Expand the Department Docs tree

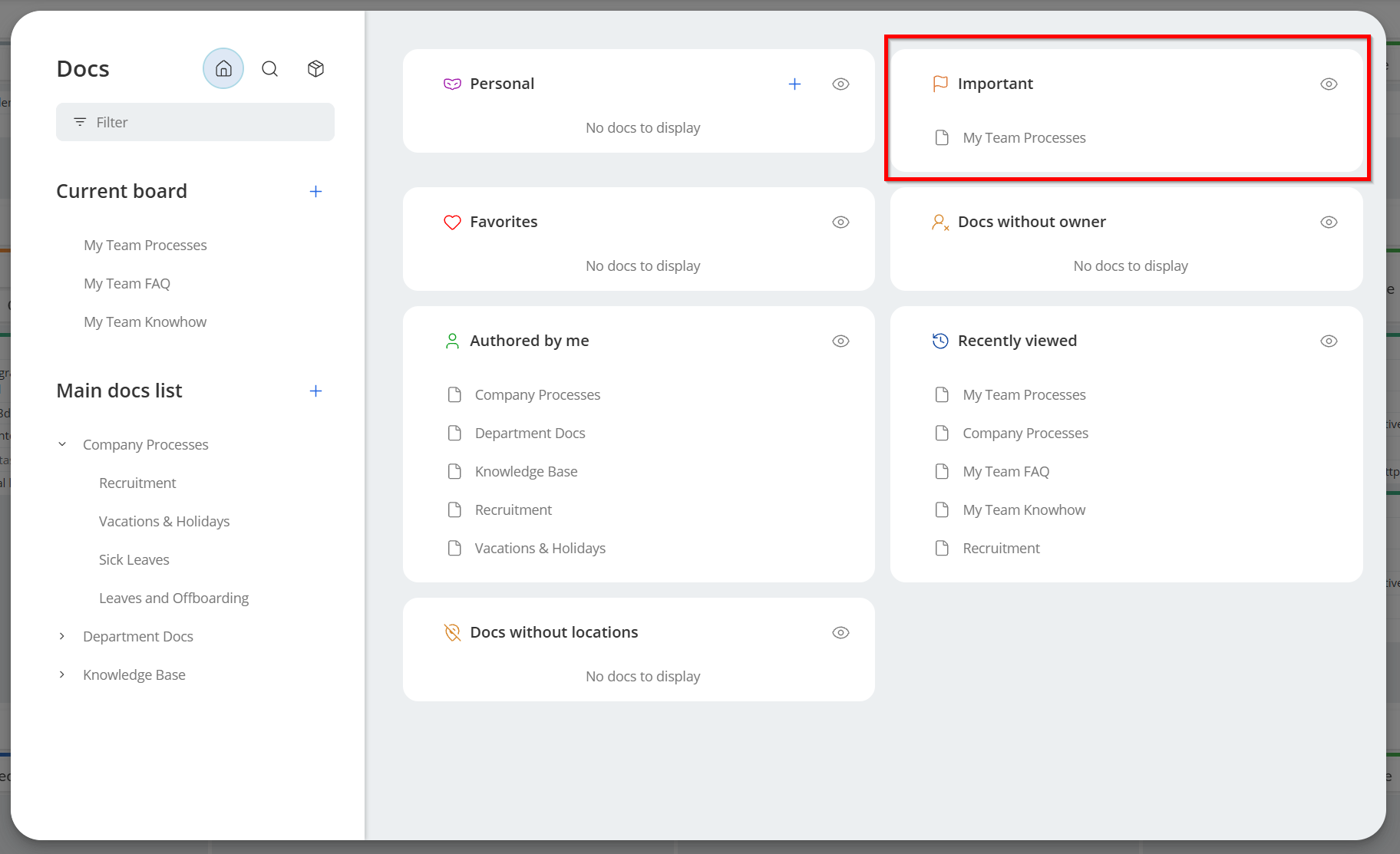coord(62,637)
